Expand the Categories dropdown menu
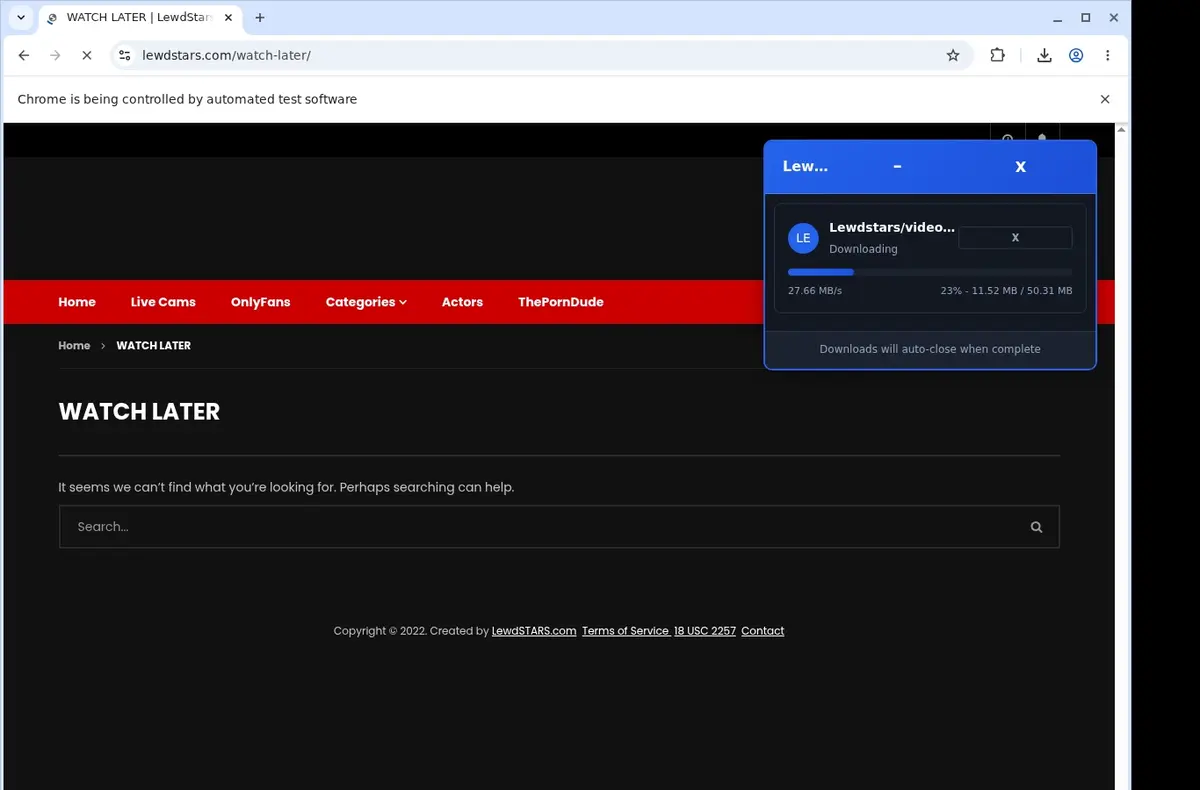The height and width of the screenshot is (790, 1200). pos(366,302)
